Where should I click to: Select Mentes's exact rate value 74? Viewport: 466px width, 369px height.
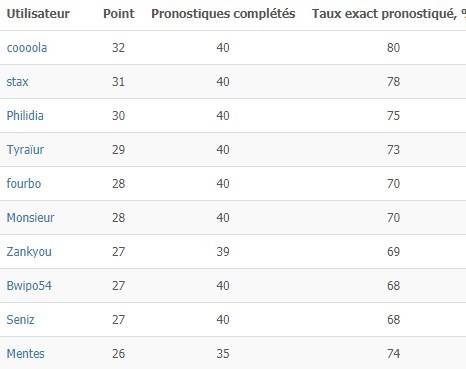(393, 354)
